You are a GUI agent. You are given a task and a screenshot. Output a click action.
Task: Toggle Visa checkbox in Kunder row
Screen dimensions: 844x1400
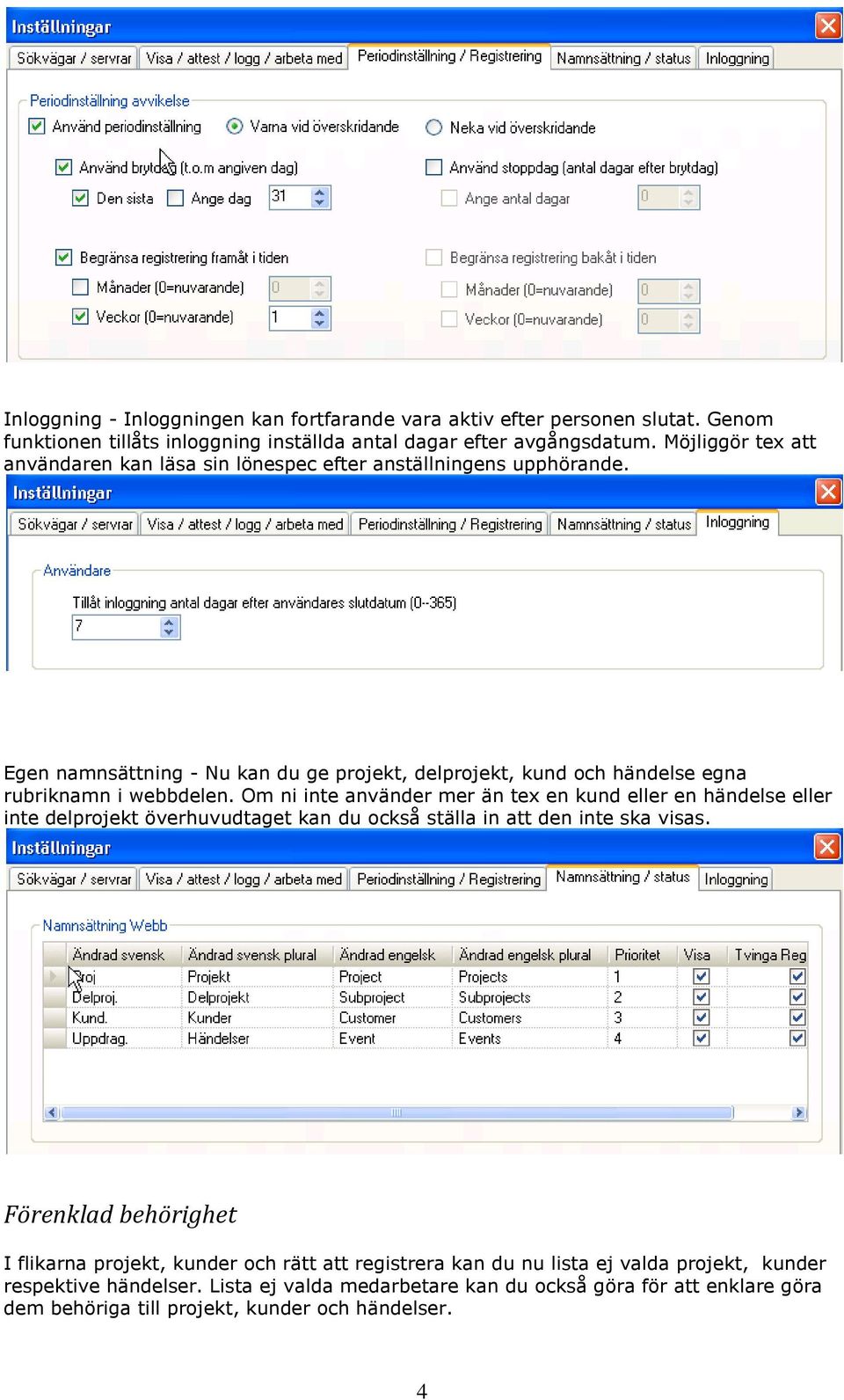[701, 1017]
